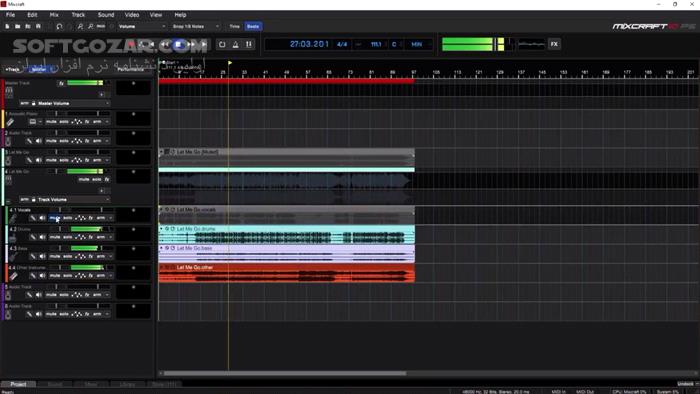Solo track 2 Audio Track

pyautogui.click(x=64, y=141)
